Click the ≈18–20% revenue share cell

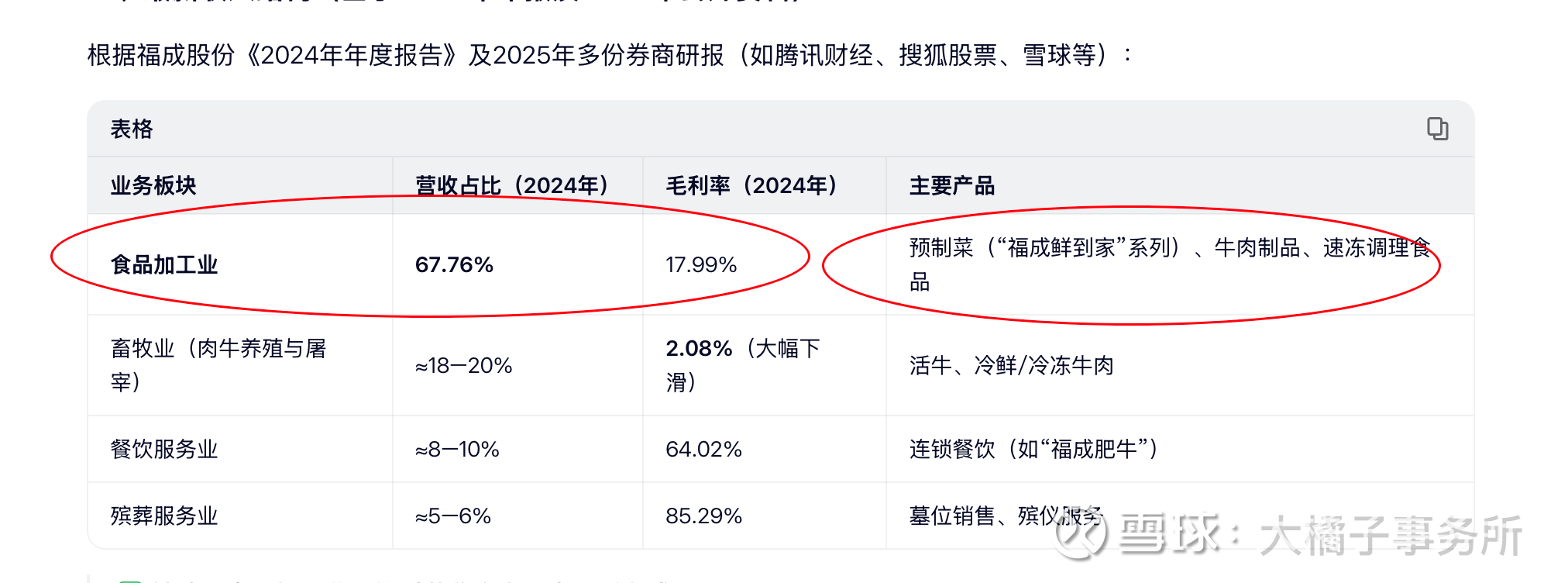coord(463,366)
